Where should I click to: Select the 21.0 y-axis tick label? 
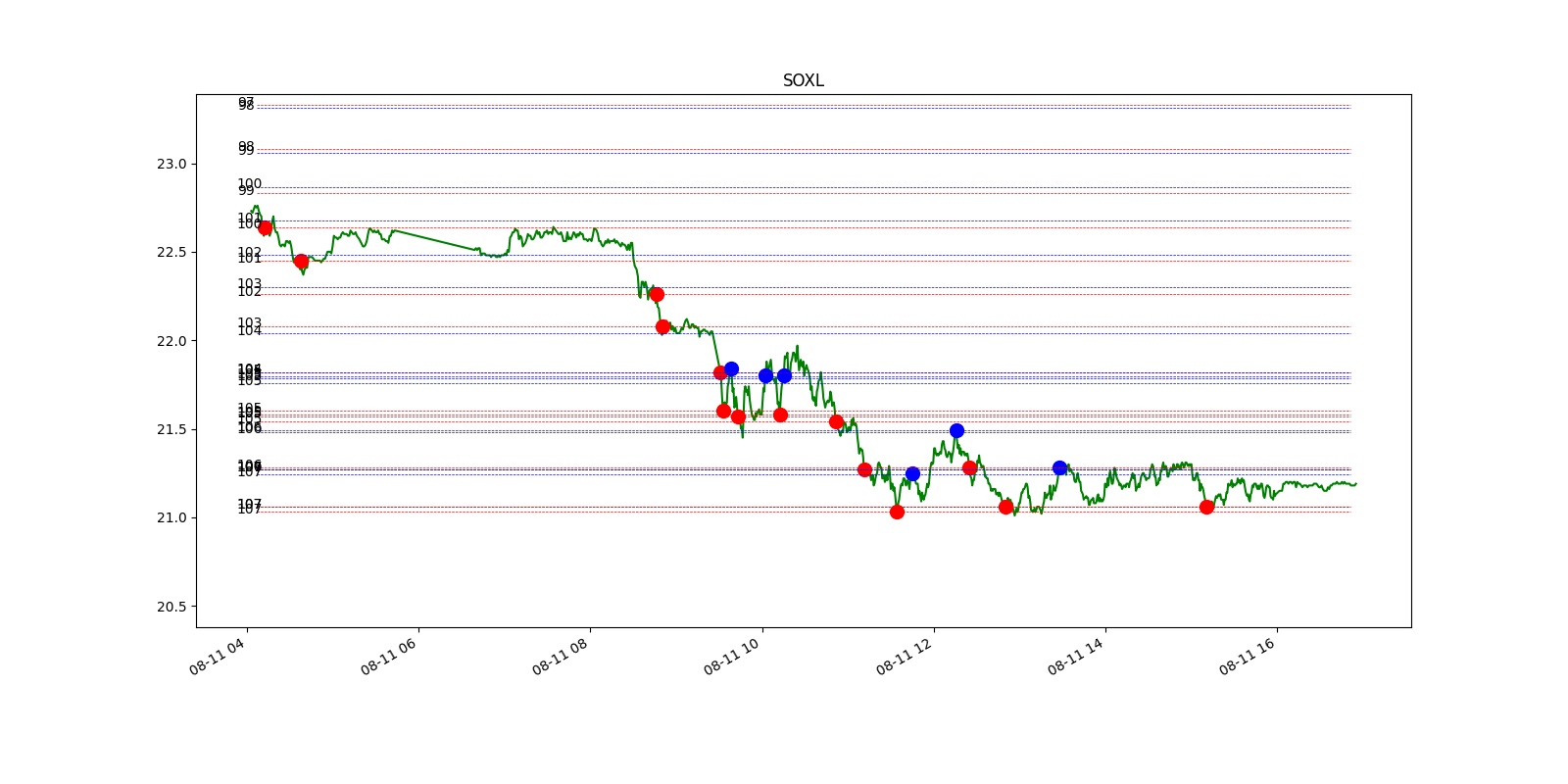pos(171,517)
